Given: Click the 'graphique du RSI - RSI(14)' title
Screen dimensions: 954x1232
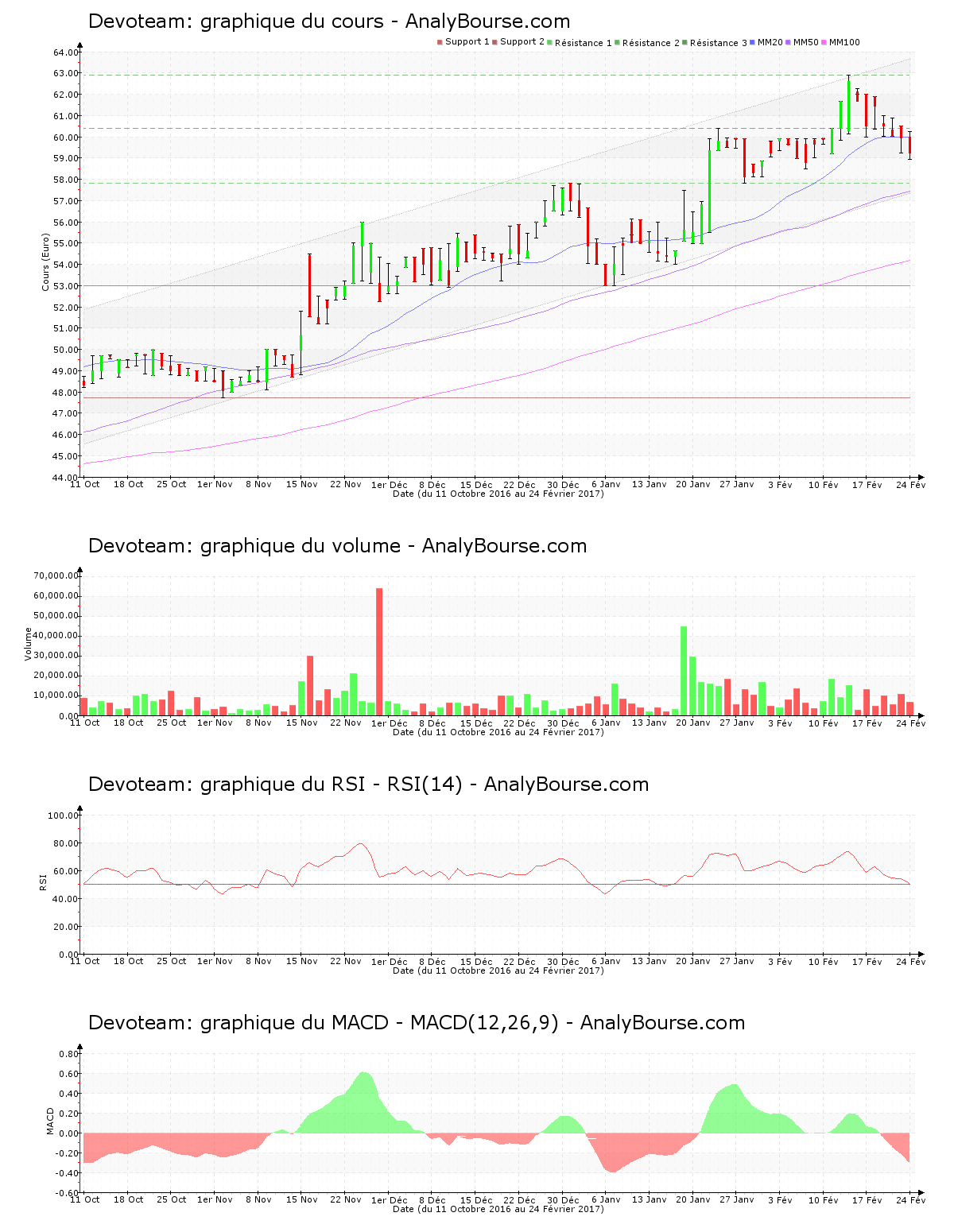Looking at the screenshot, I should click(x=331, y=785).
